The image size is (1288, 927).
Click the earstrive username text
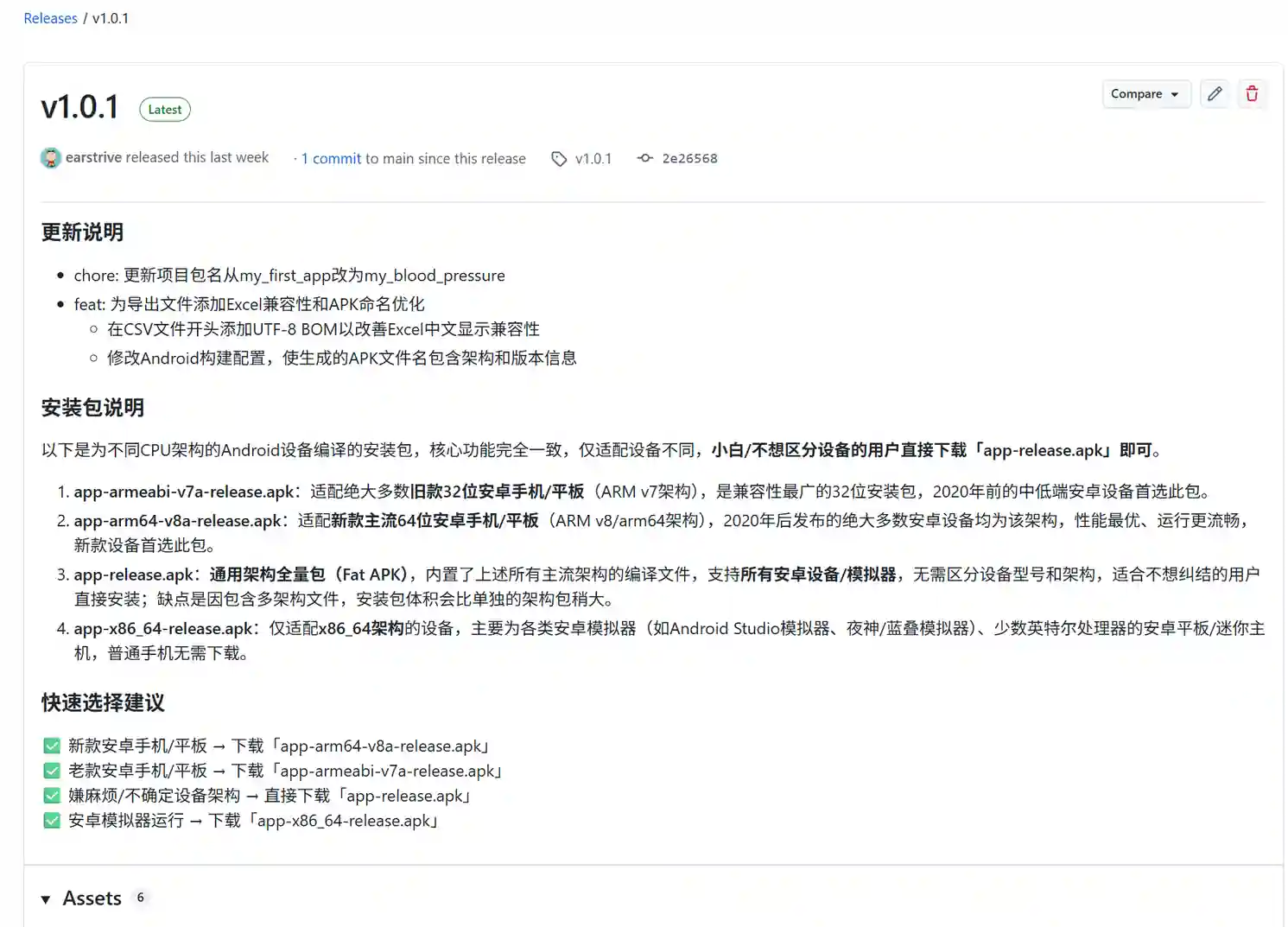pyautogui.click(x=93, y=157)
